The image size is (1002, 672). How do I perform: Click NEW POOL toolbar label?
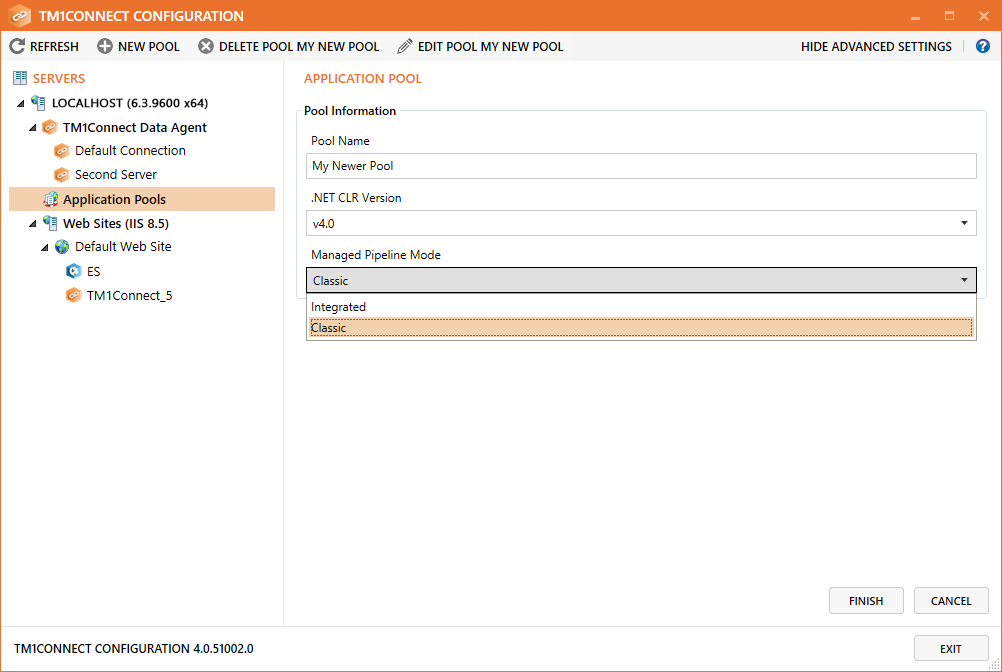coord(149,47)
